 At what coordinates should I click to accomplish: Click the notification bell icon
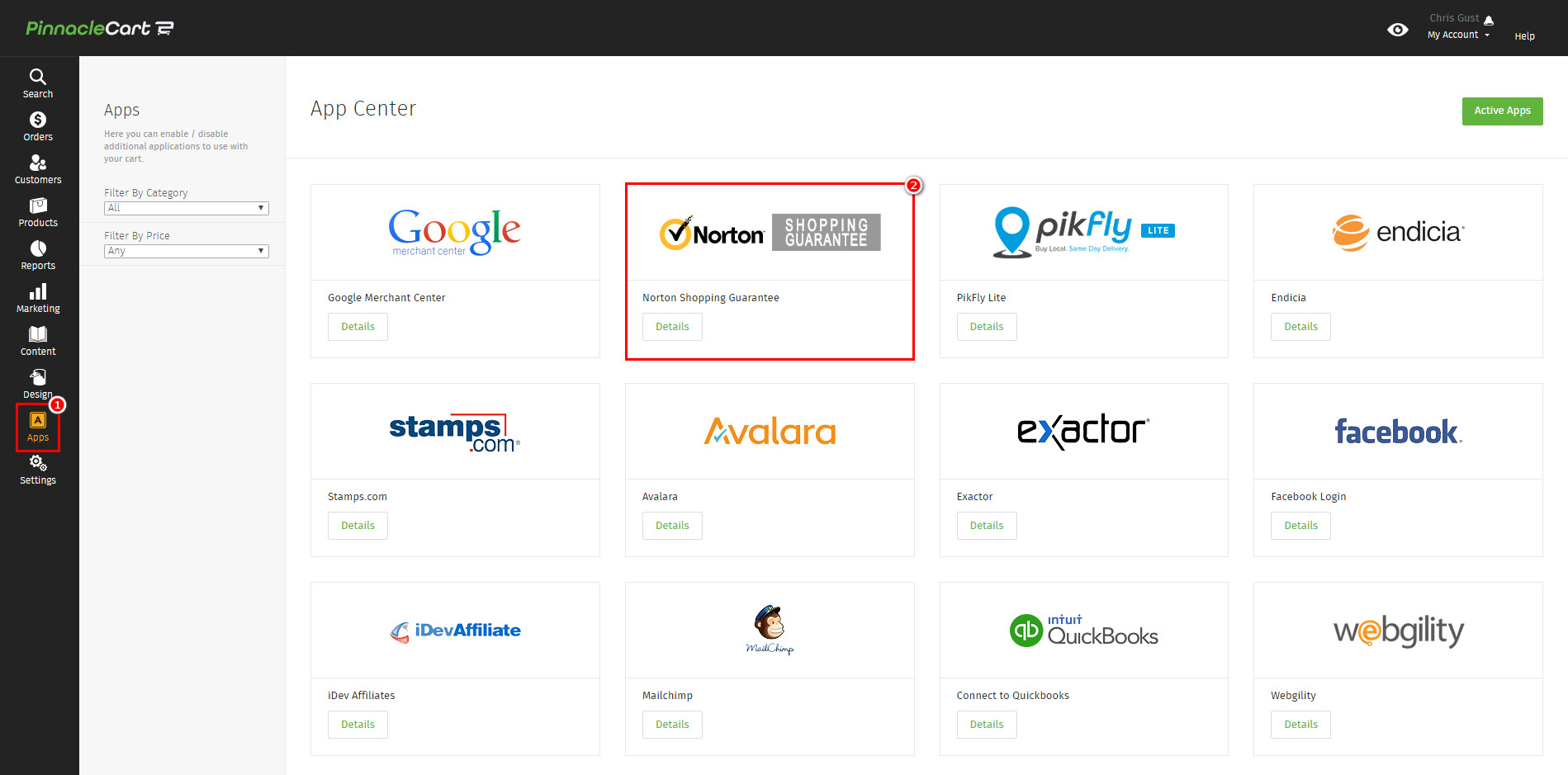pyautogui.click(x=1489, y=20)
